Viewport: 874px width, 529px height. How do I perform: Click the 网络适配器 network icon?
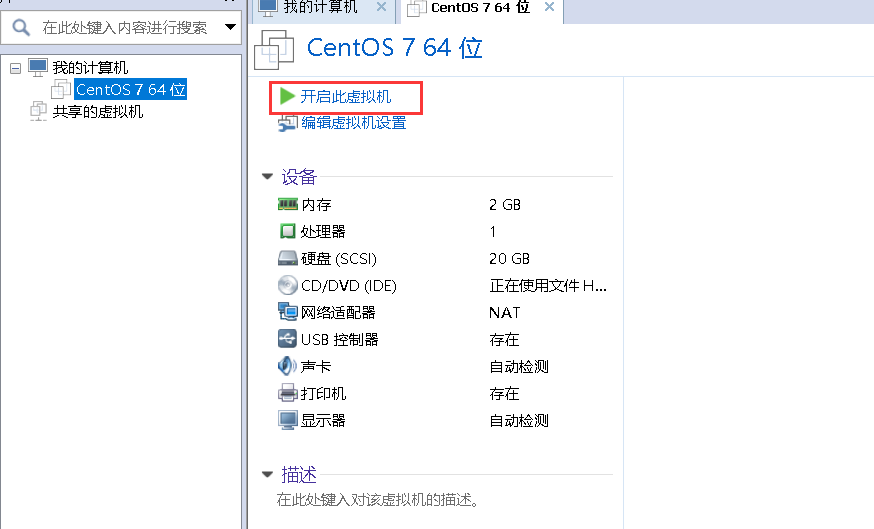[288, 312]
